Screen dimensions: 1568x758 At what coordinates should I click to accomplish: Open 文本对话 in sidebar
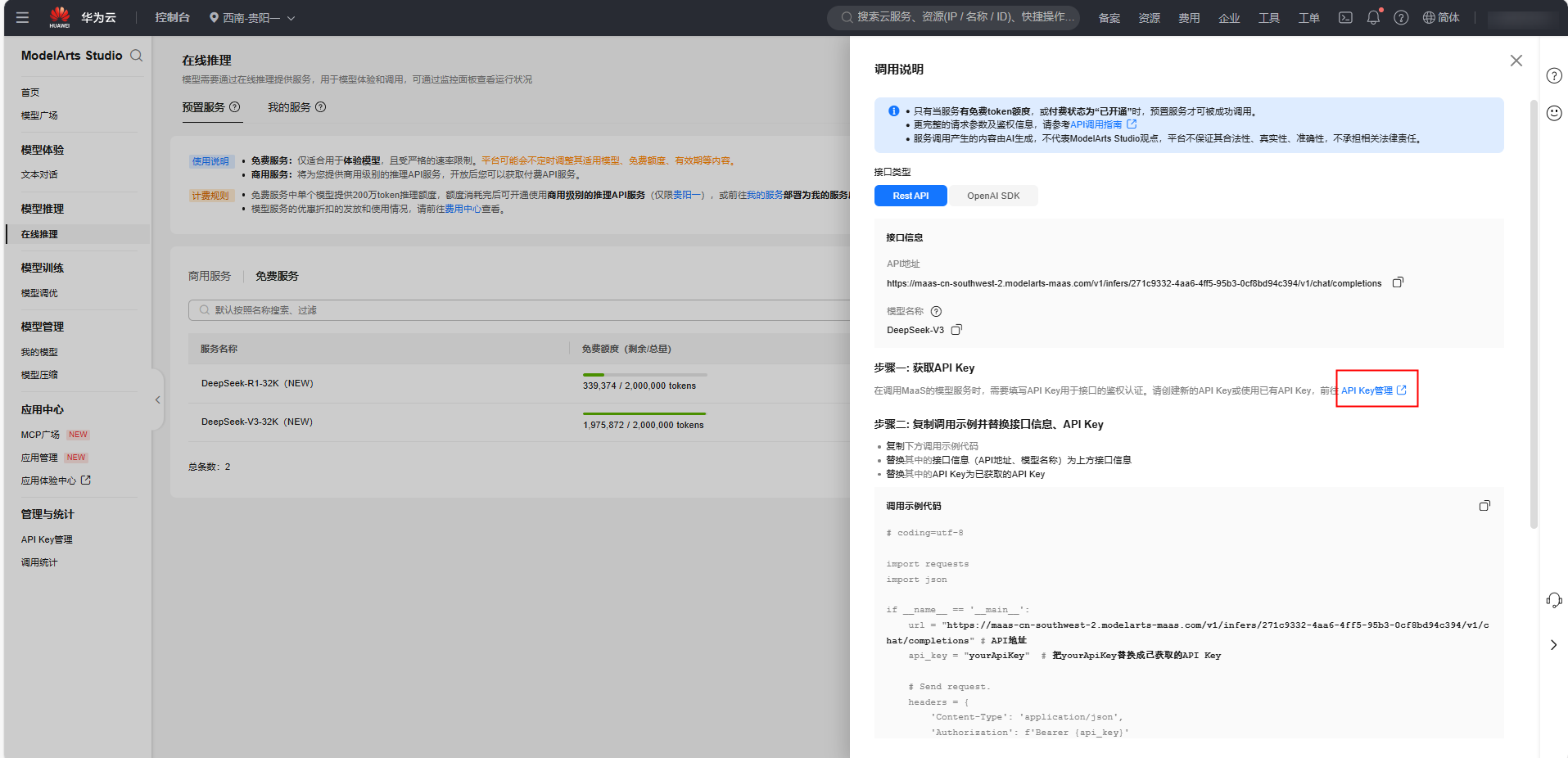click(x=39, y=174)
